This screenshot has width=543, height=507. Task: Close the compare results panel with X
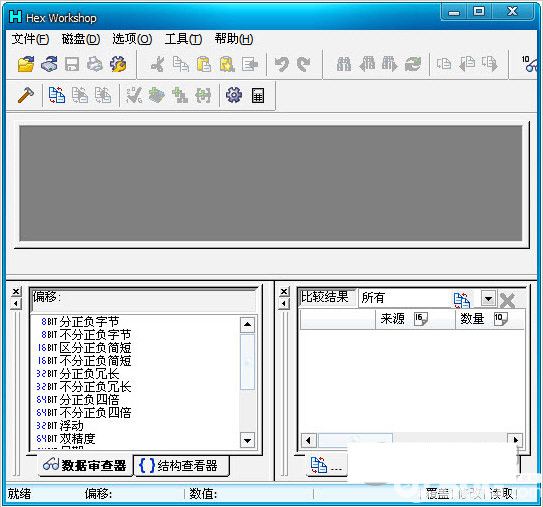point(284,292)
